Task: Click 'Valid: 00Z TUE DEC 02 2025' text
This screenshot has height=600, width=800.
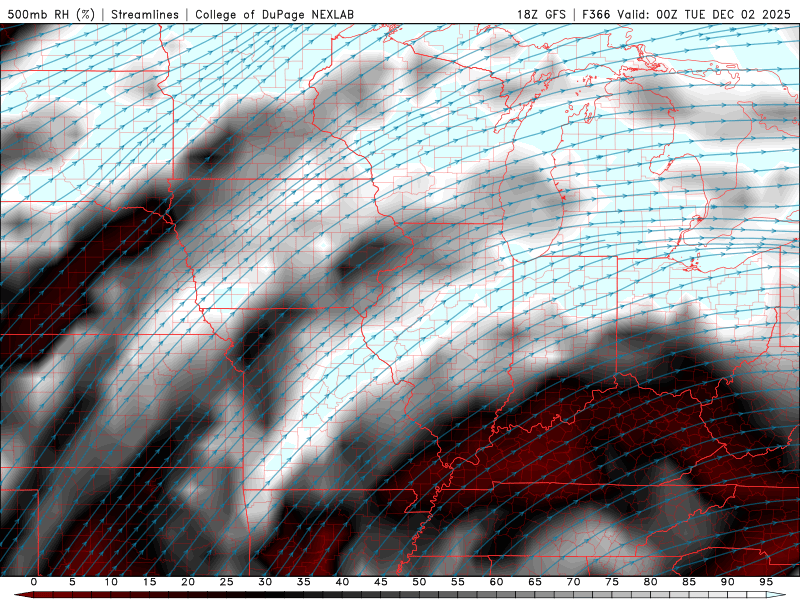Action: (x=704, y=14)
